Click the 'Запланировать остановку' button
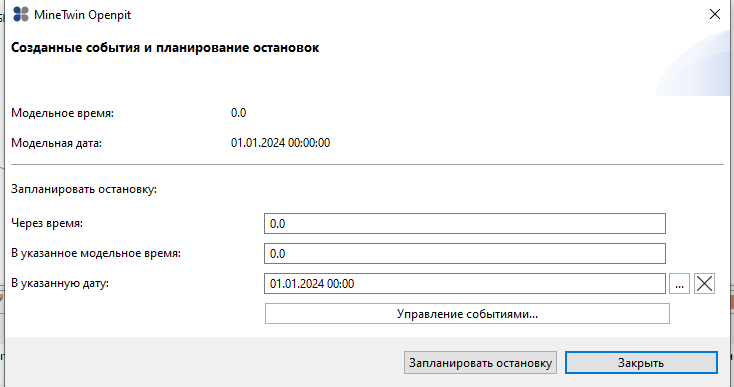 480,363
